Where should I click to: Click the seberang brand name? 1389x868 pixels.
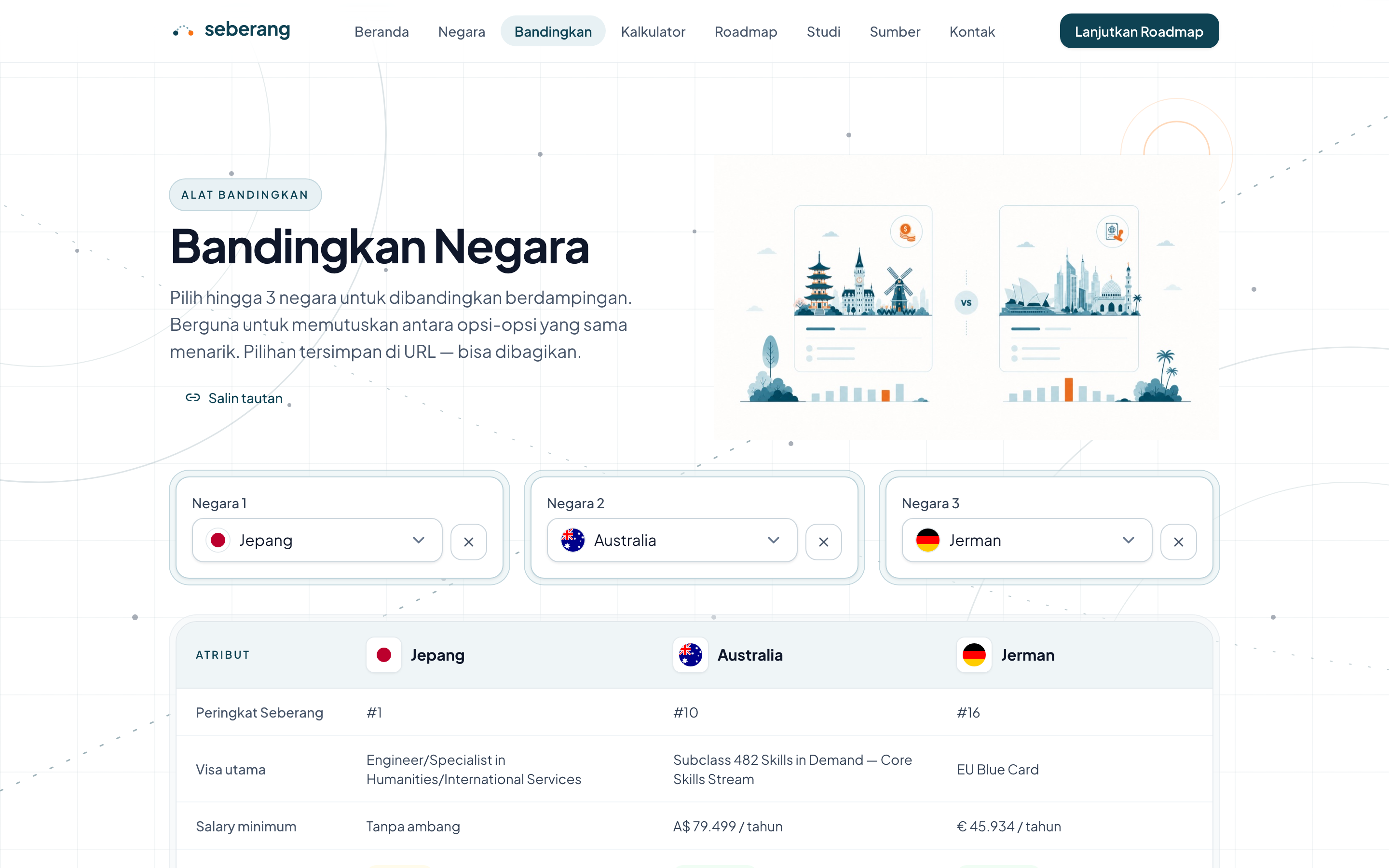247,29
